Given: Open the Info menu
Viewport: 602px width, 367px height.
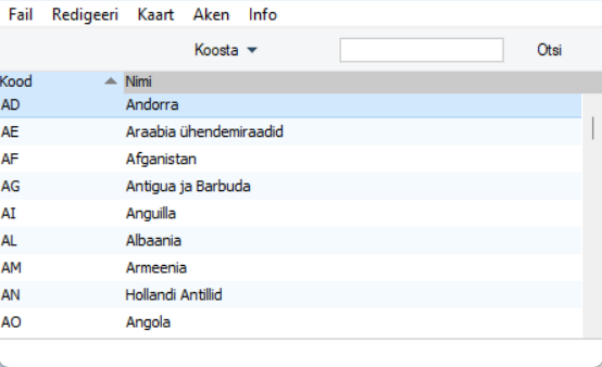Looking at the screenshot, I should (x=263, y=15).
